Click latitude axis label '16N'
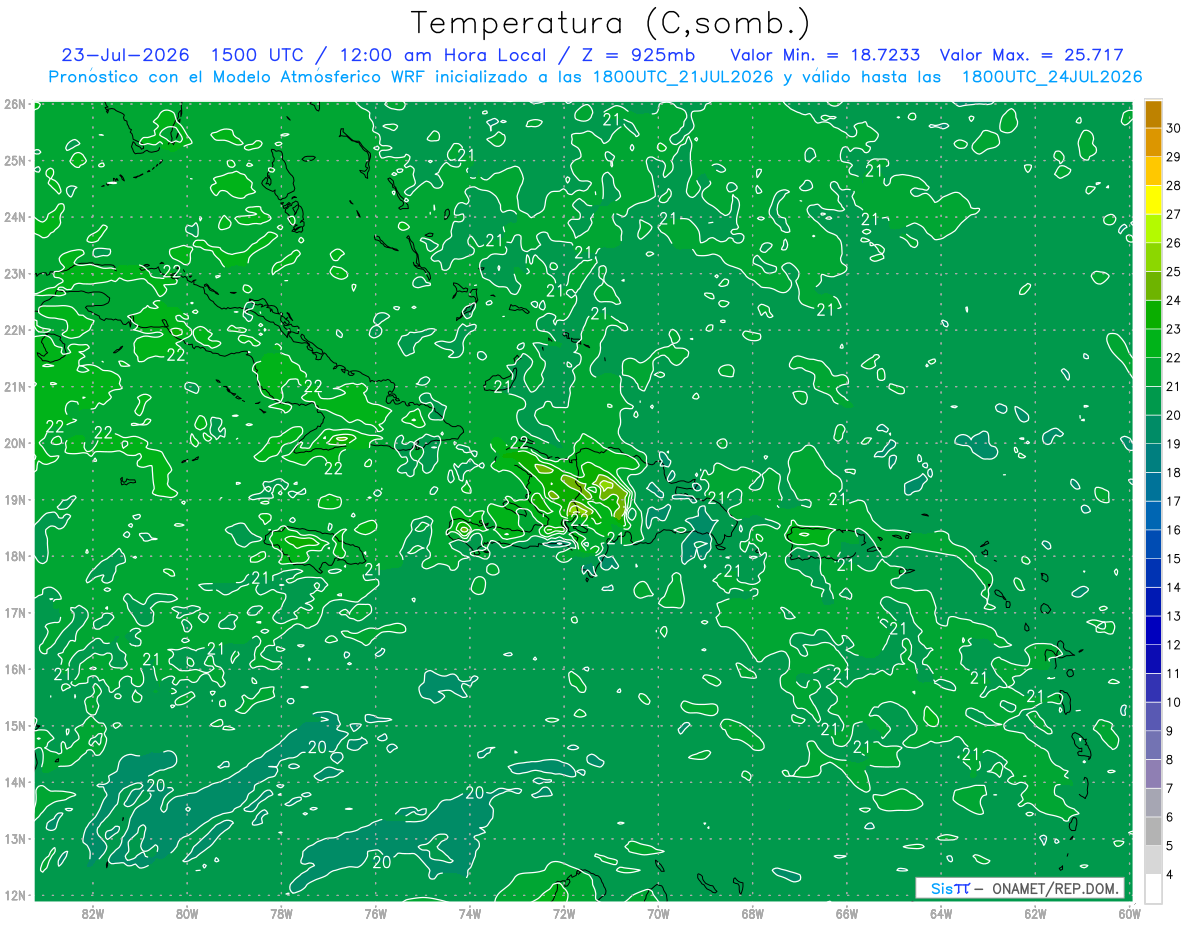The height and width of the screenshot is (927, 1200). 14,669
